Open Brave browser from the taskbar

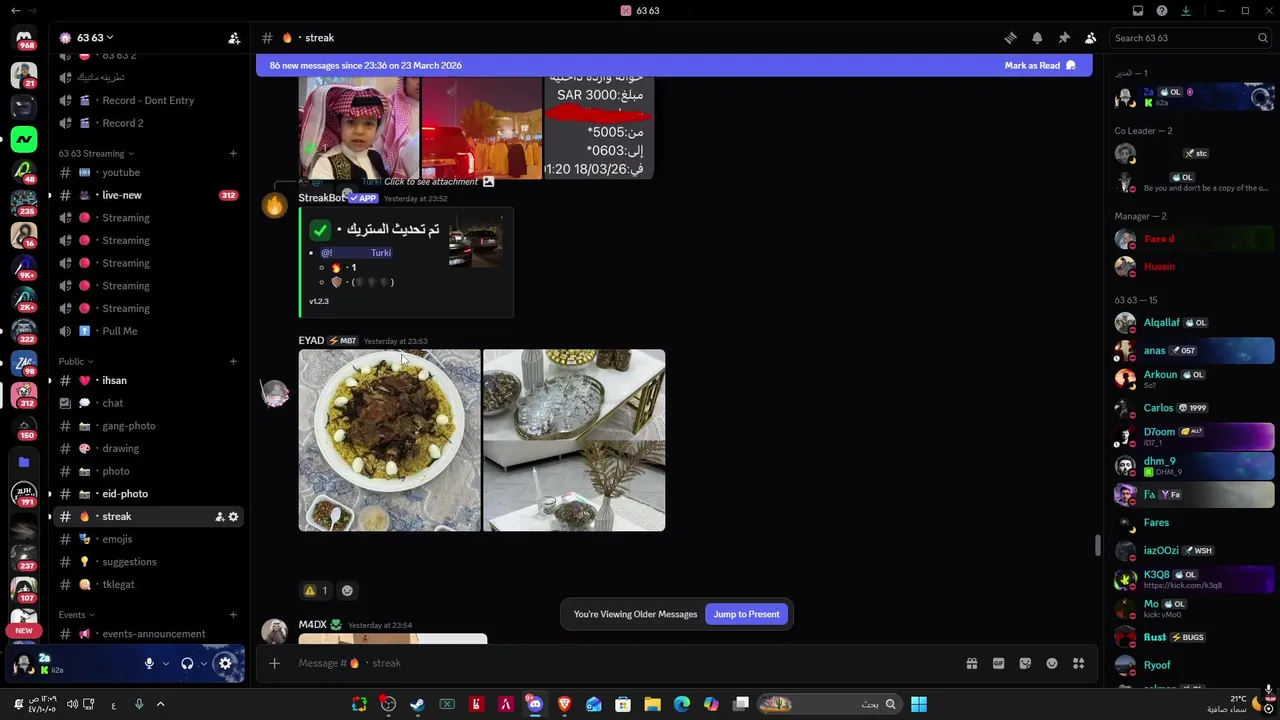[564, 704]
